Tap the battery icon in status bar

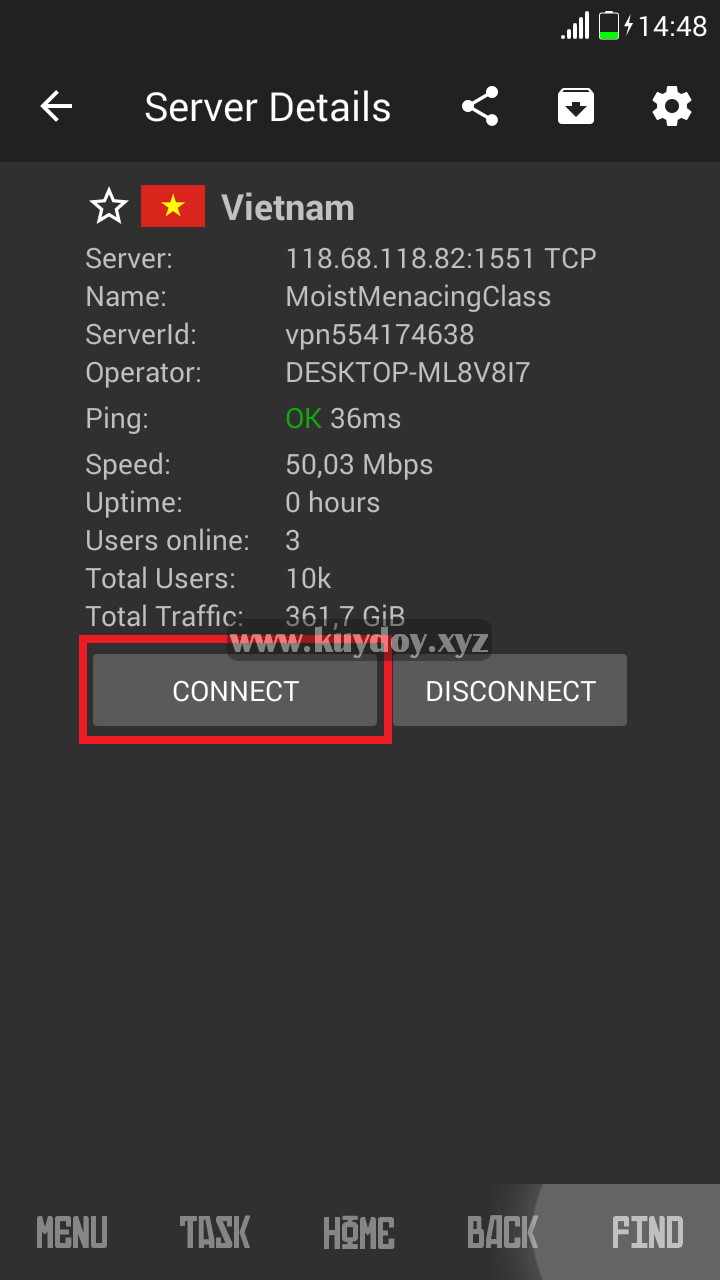609,25
